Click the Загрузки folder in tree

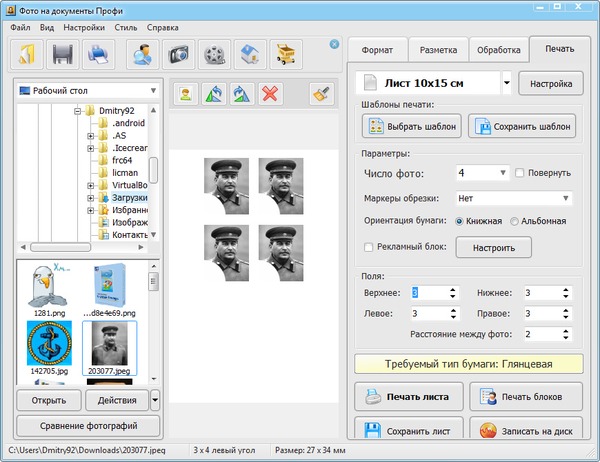(x=130, y=198)
